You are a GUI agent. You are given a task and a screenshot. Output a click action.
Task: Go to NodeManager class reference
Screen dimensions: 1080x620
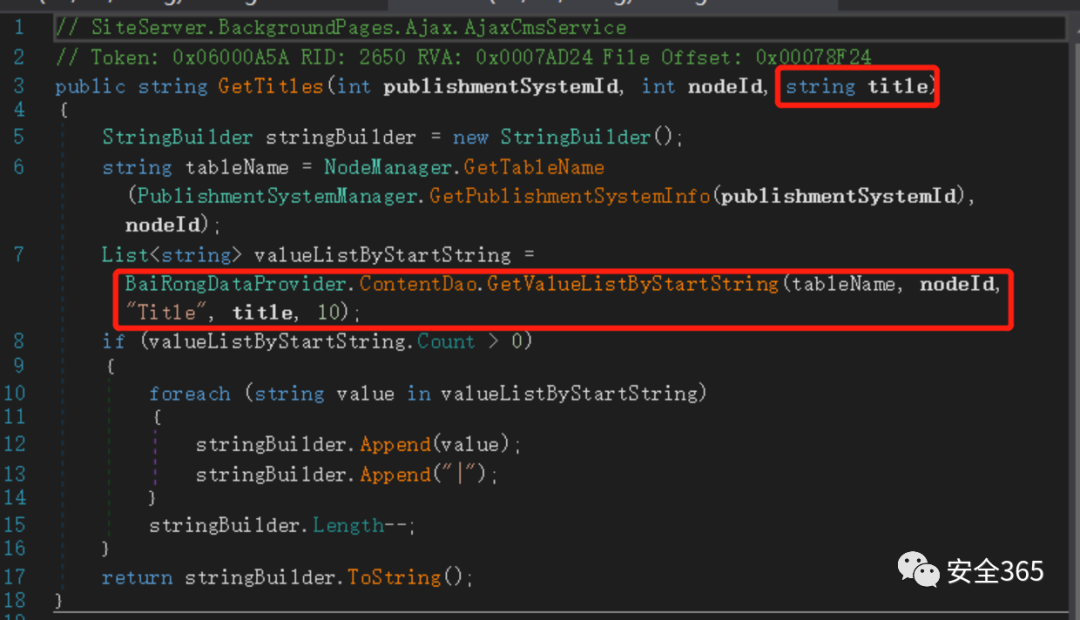click(388, 167)
